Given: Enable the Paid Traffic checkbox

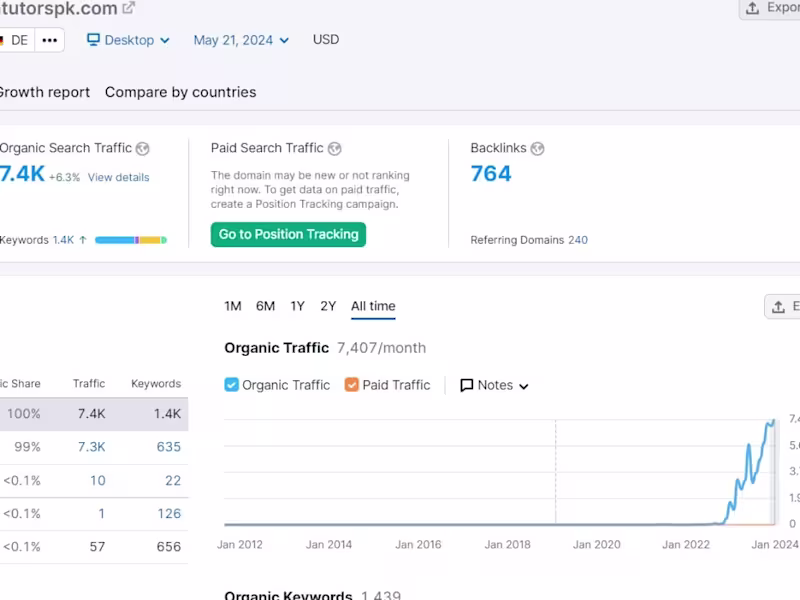Looking at the screenshot, I should (x=350, y=385).
